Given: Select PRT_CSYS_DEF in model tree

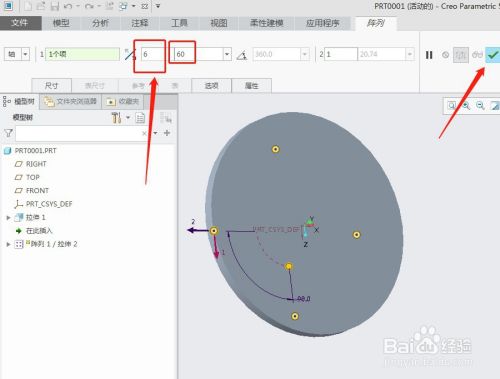Looking at the screenshot, I should [49, 204].
